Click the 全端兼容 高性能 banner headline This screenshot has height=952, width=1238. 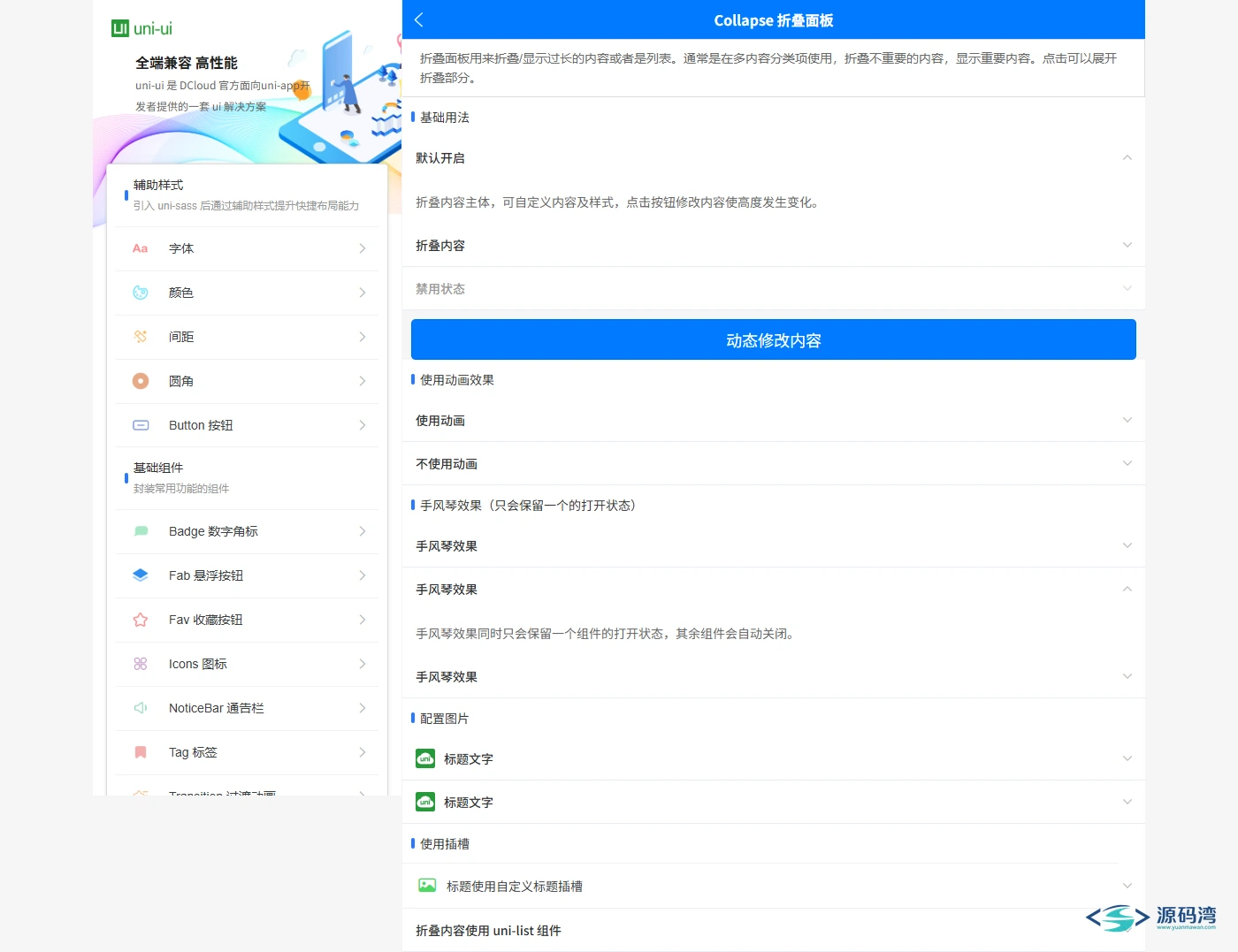point(187,63)
